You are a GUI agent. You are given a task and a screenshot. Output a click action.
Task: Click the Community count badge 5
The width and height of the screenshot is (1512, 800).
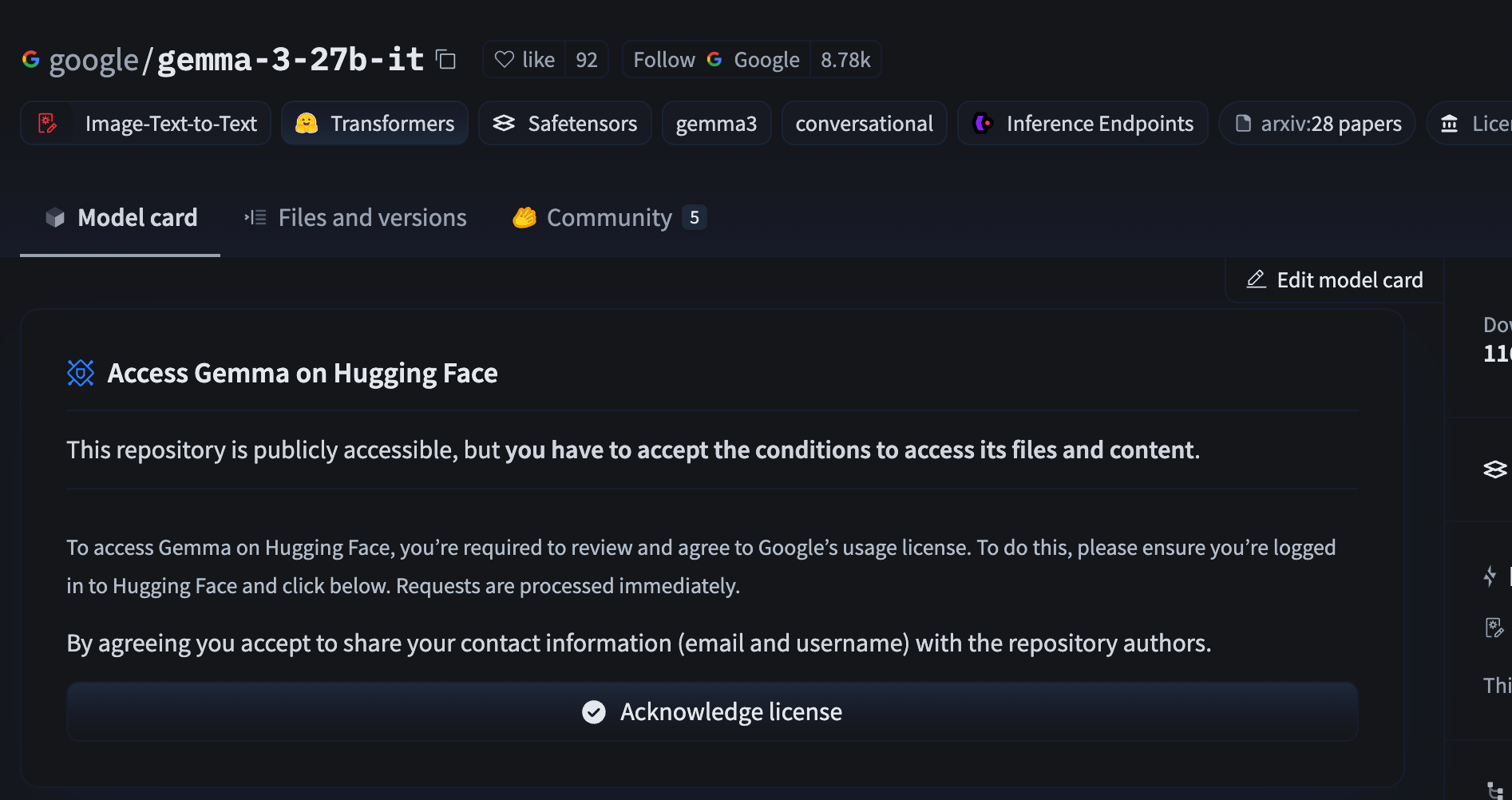[x=695, y=217]
